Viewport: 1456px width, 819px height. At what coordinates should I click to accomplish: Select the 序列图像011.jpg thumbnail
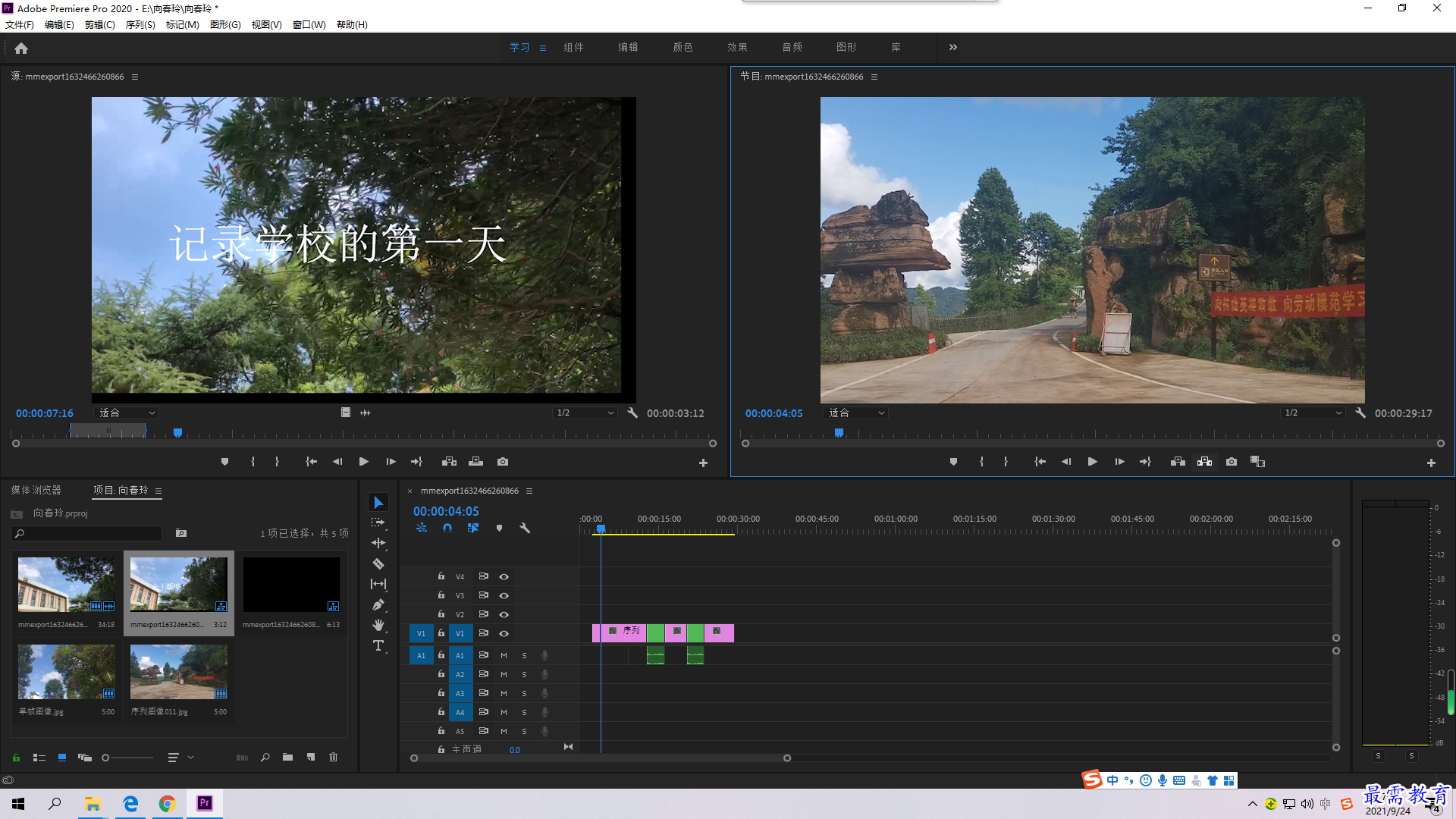click(x=179, y=672)
